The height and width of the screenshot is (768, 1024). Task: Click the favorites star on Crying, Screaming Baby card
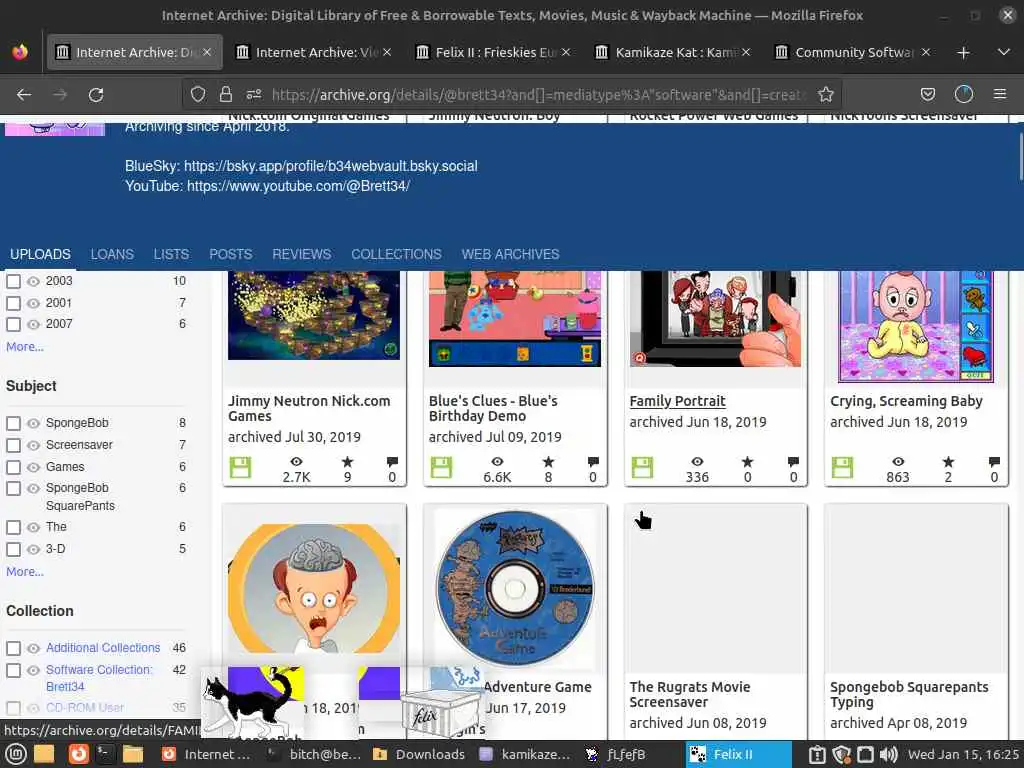pos(948,462)
